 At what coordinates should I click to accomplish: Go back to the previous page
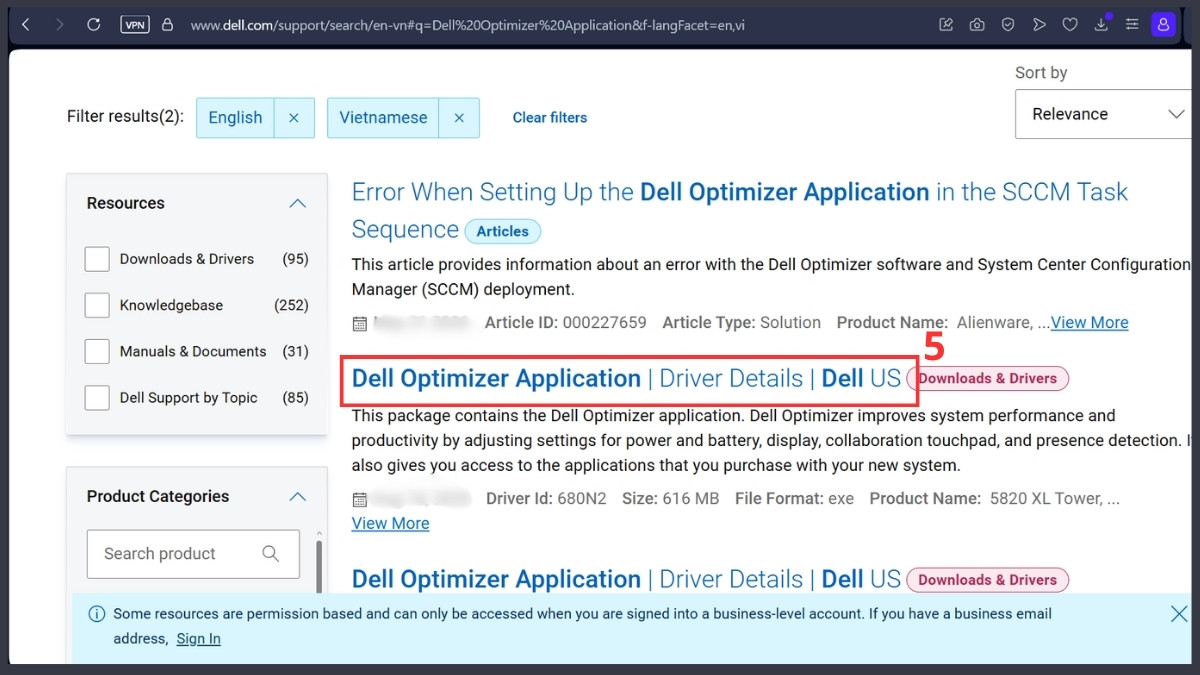(x=26, y=24)
